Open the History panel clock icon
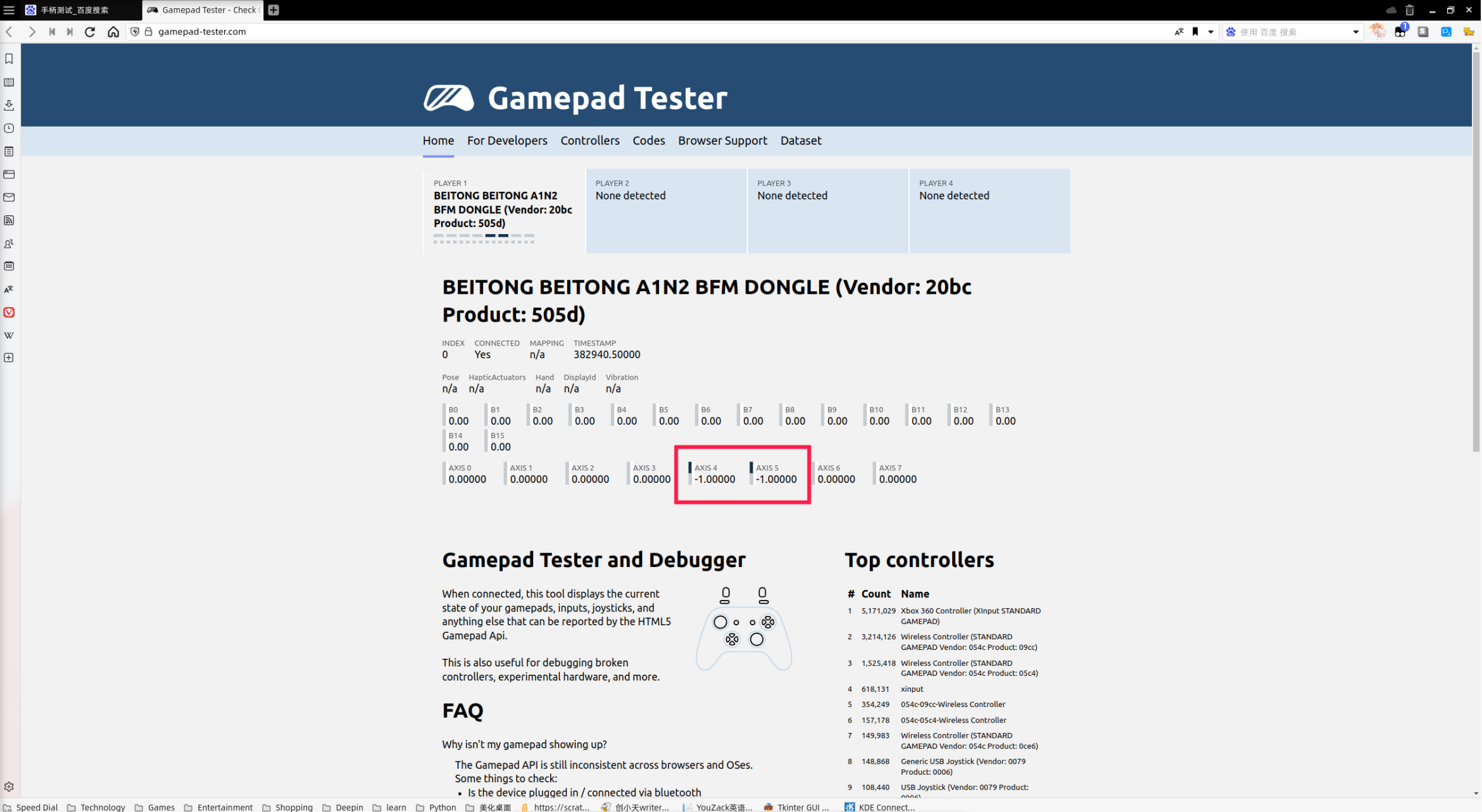The image size is (1482, 812). [9, 128]
